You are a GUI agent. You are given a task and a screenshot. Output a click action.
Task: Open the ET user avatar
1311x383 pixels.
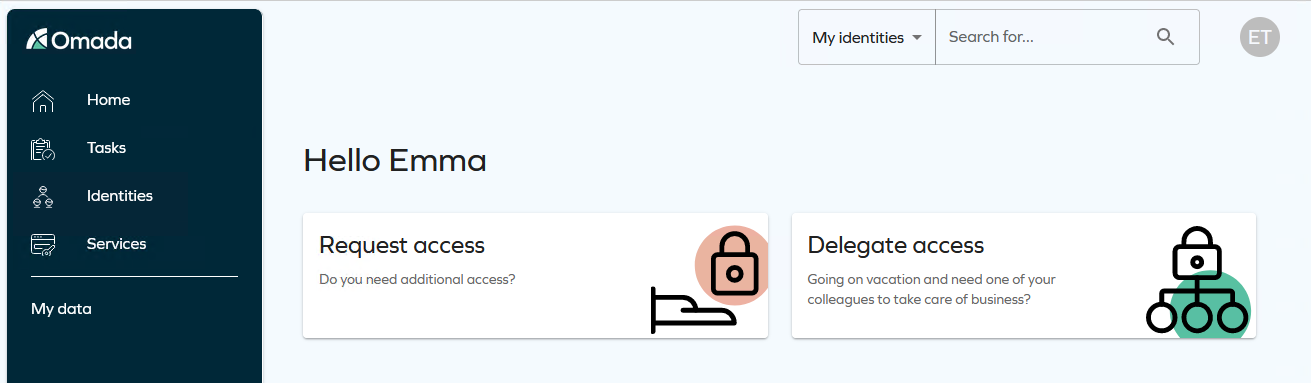point(1260,37)
